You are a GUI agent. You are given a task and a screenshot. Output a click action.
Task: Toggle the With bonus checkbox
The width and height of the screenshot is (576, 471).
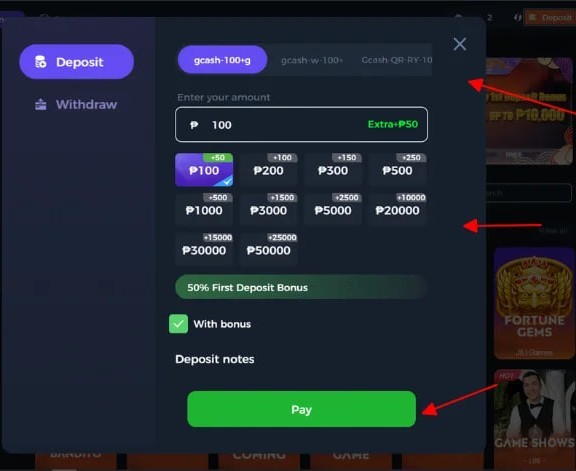point(179,324)
